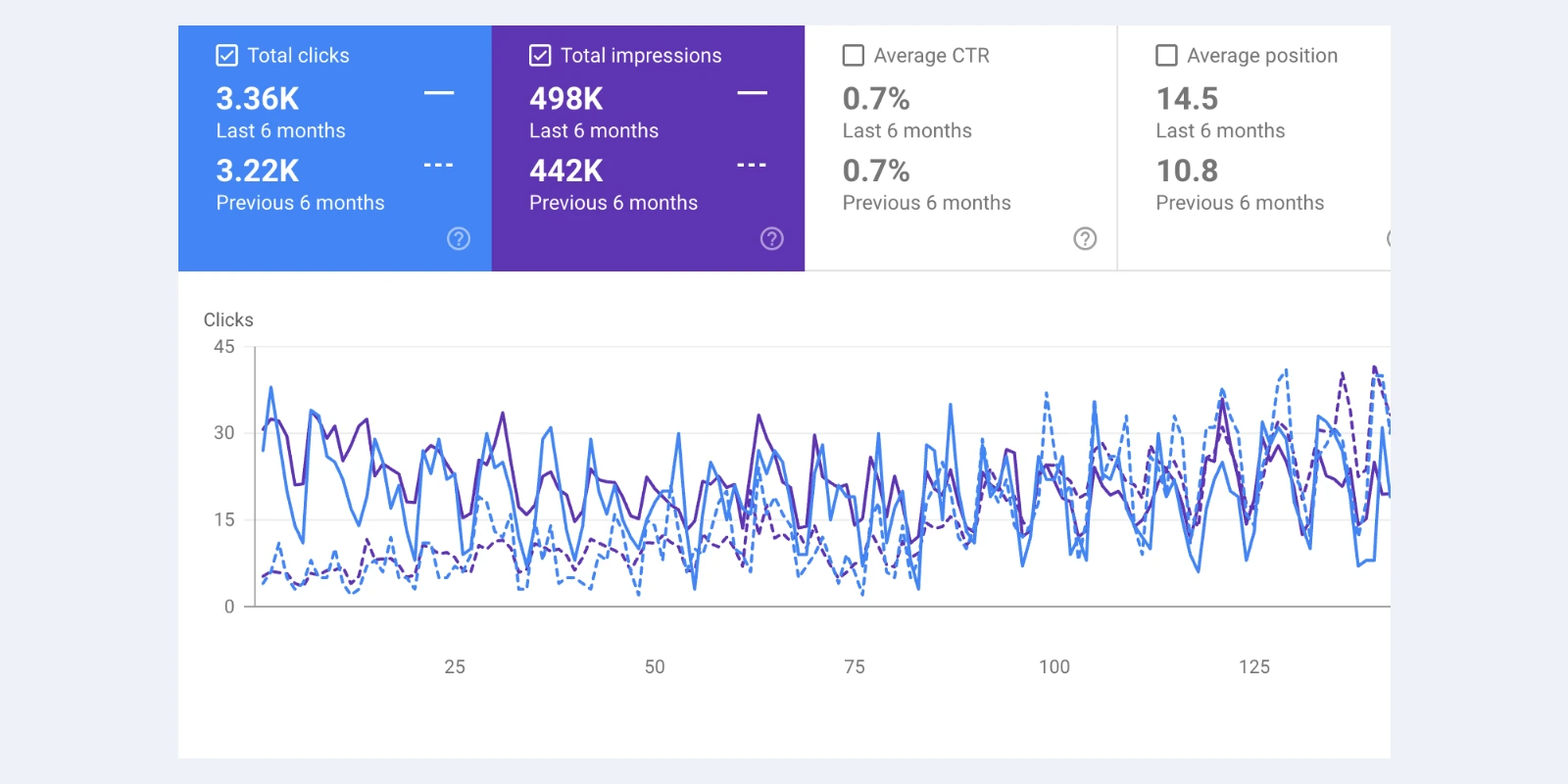The height and width of the screenshot is (784, 1568).
Task: Click the 15 value on the y-axis
Action: pos(224,519)
